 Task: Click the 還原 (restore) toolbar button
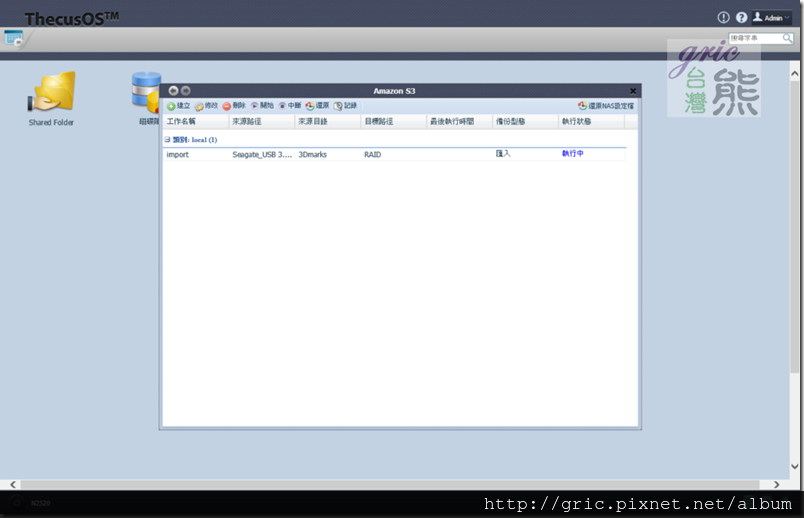click(x=317, y=106)
